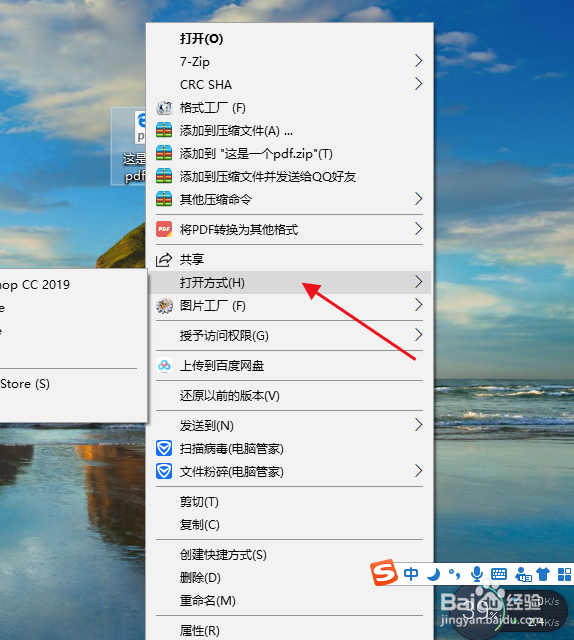Choose 7-Zip in the context menu
The width and height of the screenshot is (574, 640).
[x=289, y=62]
